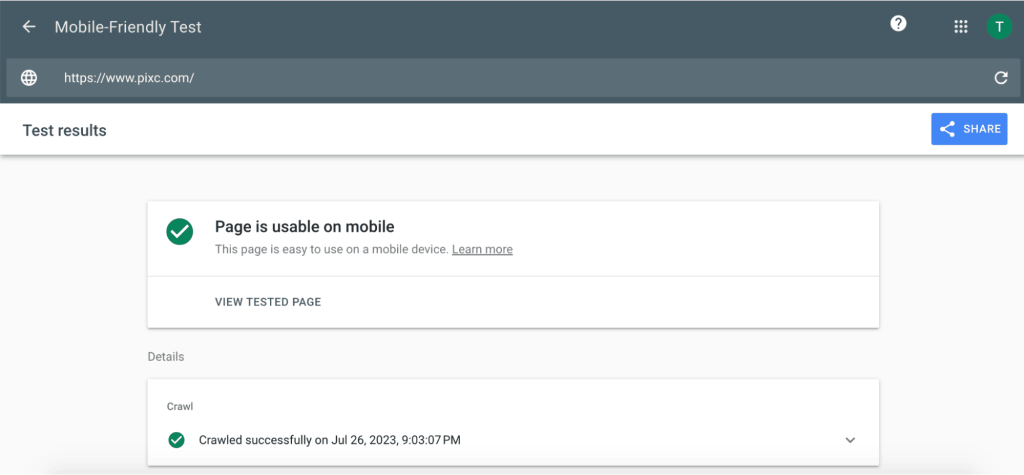Click green checkmark next to usable status
This screenshot has width=1024, height=475.
tap(180, 231)
